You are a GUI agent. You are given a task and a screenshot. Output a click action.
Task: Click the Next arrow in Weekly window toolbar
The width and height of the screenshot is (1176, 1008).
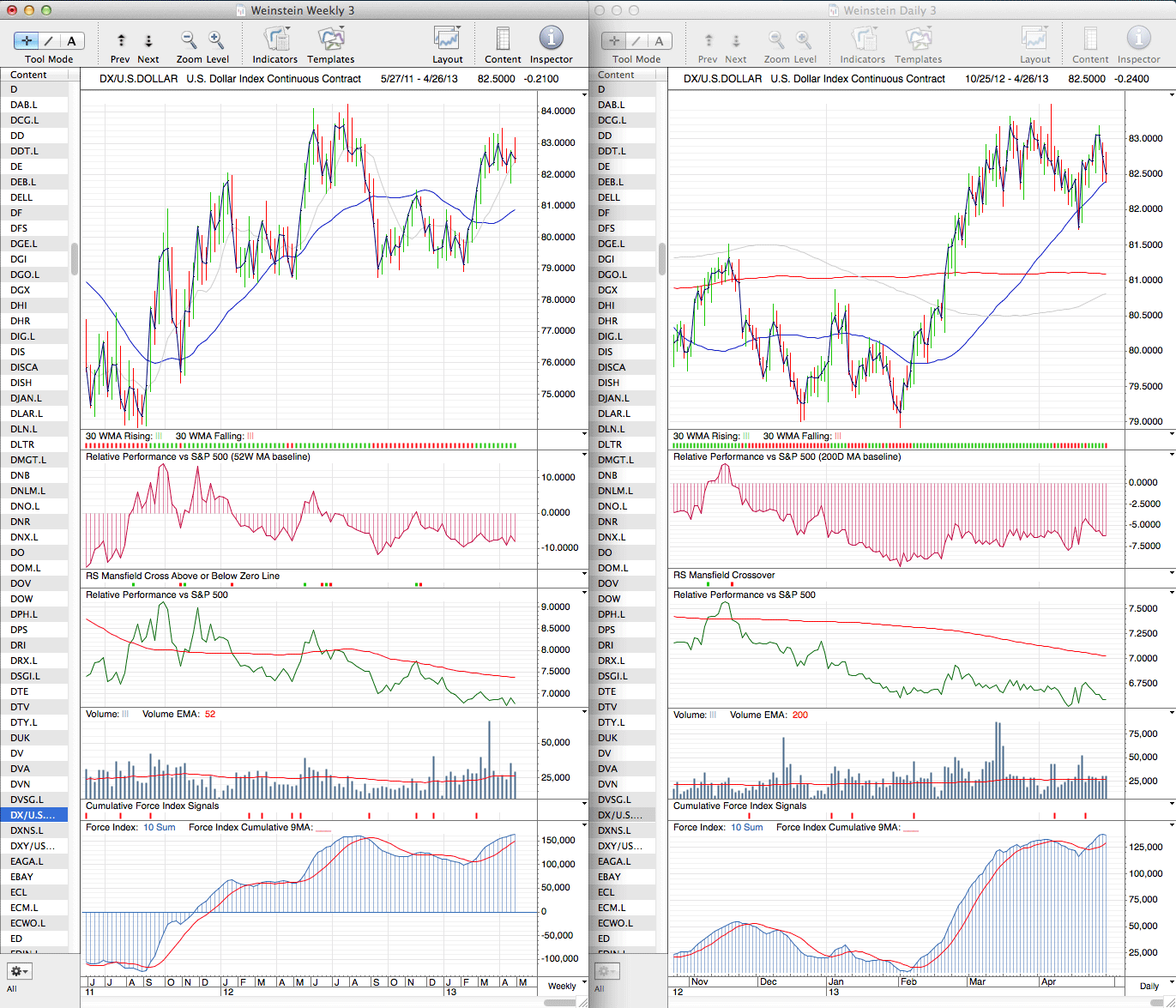(x=148, y=40)
